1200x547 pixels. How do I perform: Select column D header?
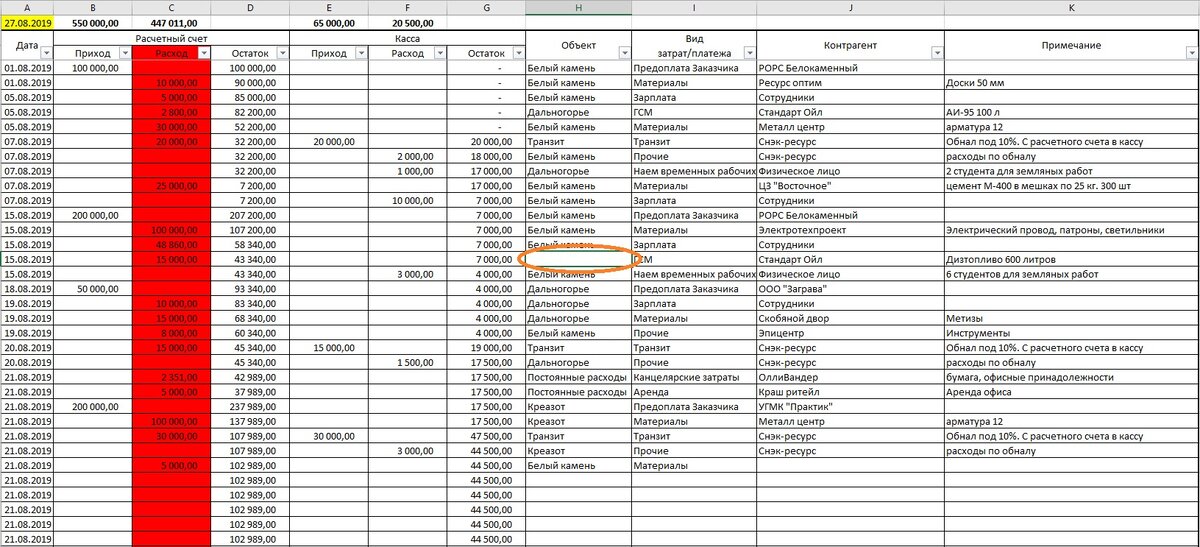tap(250, 7)
